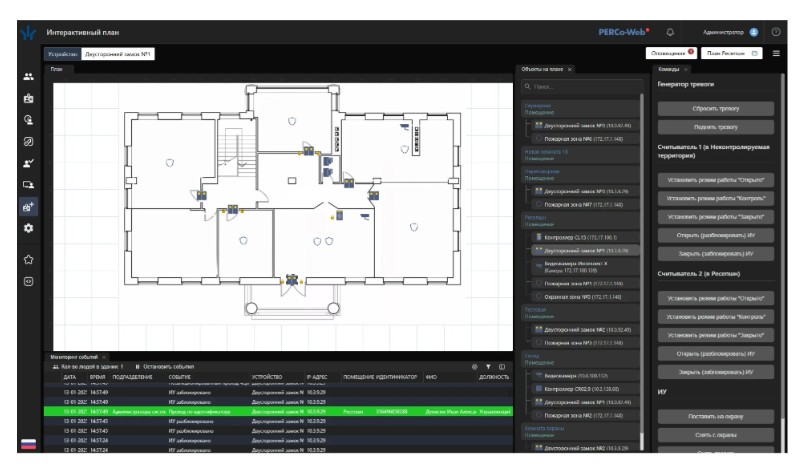Select the Мониторинг событий tab

75,356
